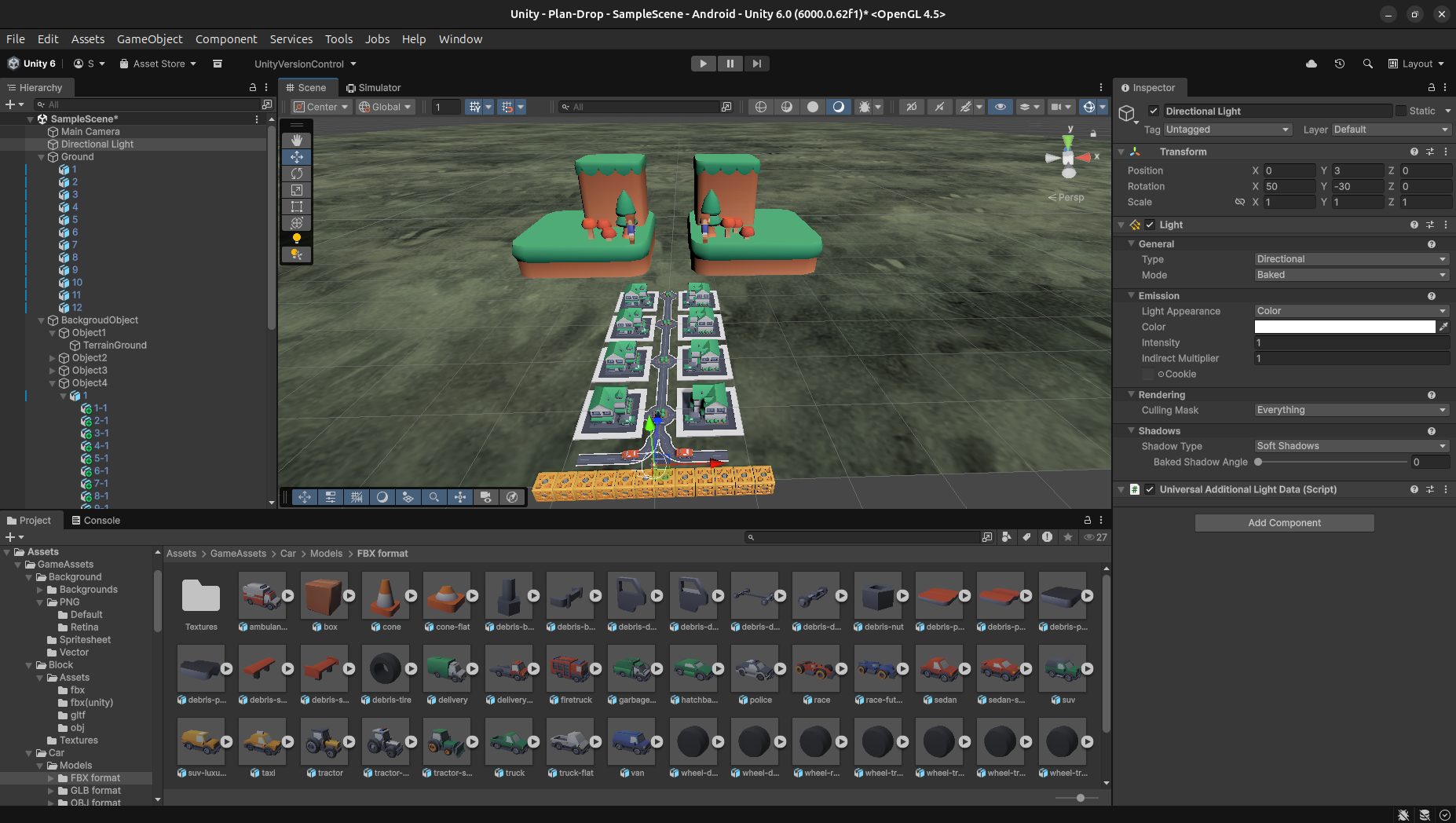
Task: Click the Add Component button
Action: [x=1285, y=523]
